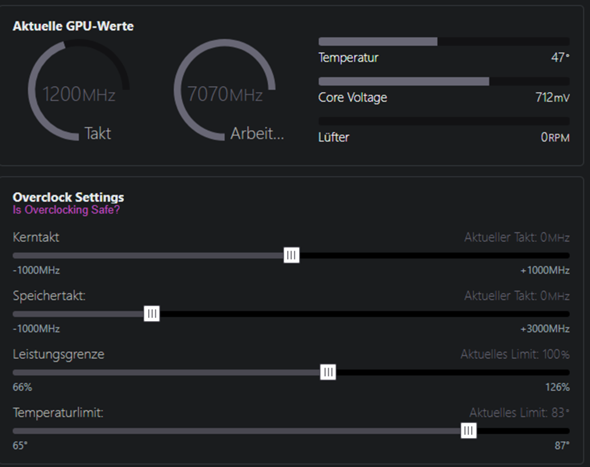Click the 'Aktuelles Limit: 83°' readout
590x467 pixels.
[x=519, y=412]
